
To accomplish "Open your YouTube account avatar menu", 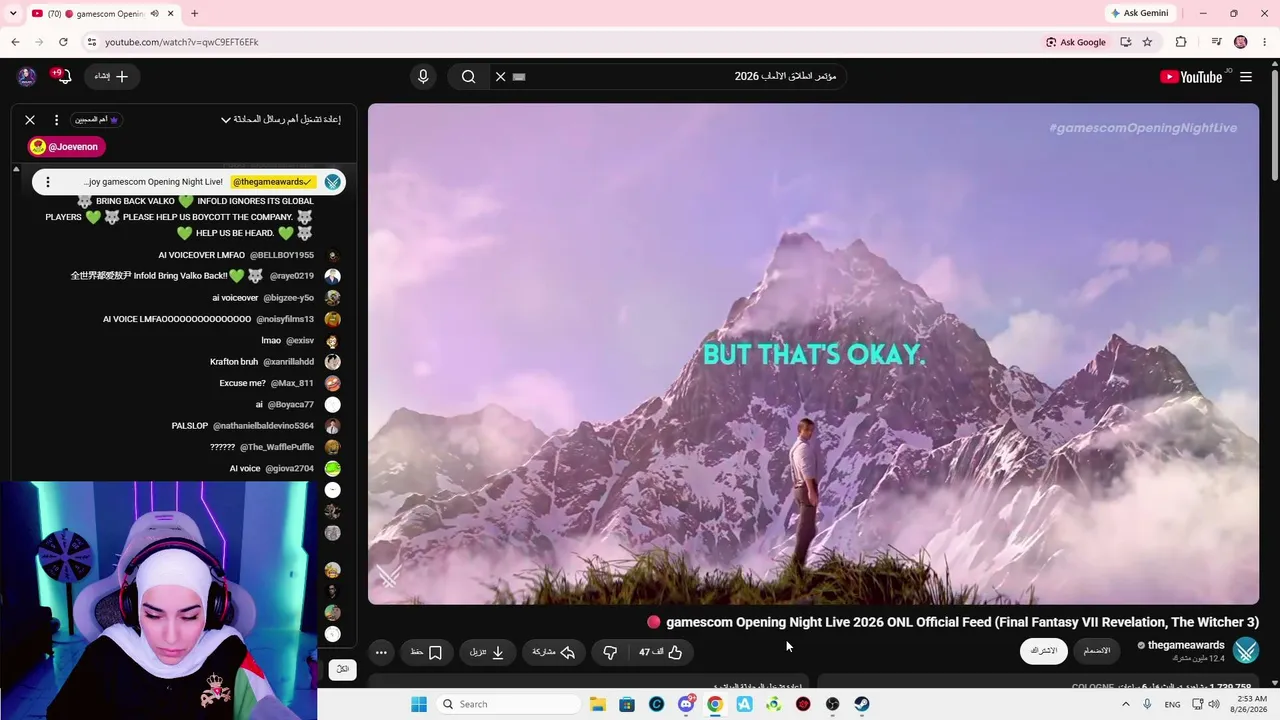I will tap(27, 77).
